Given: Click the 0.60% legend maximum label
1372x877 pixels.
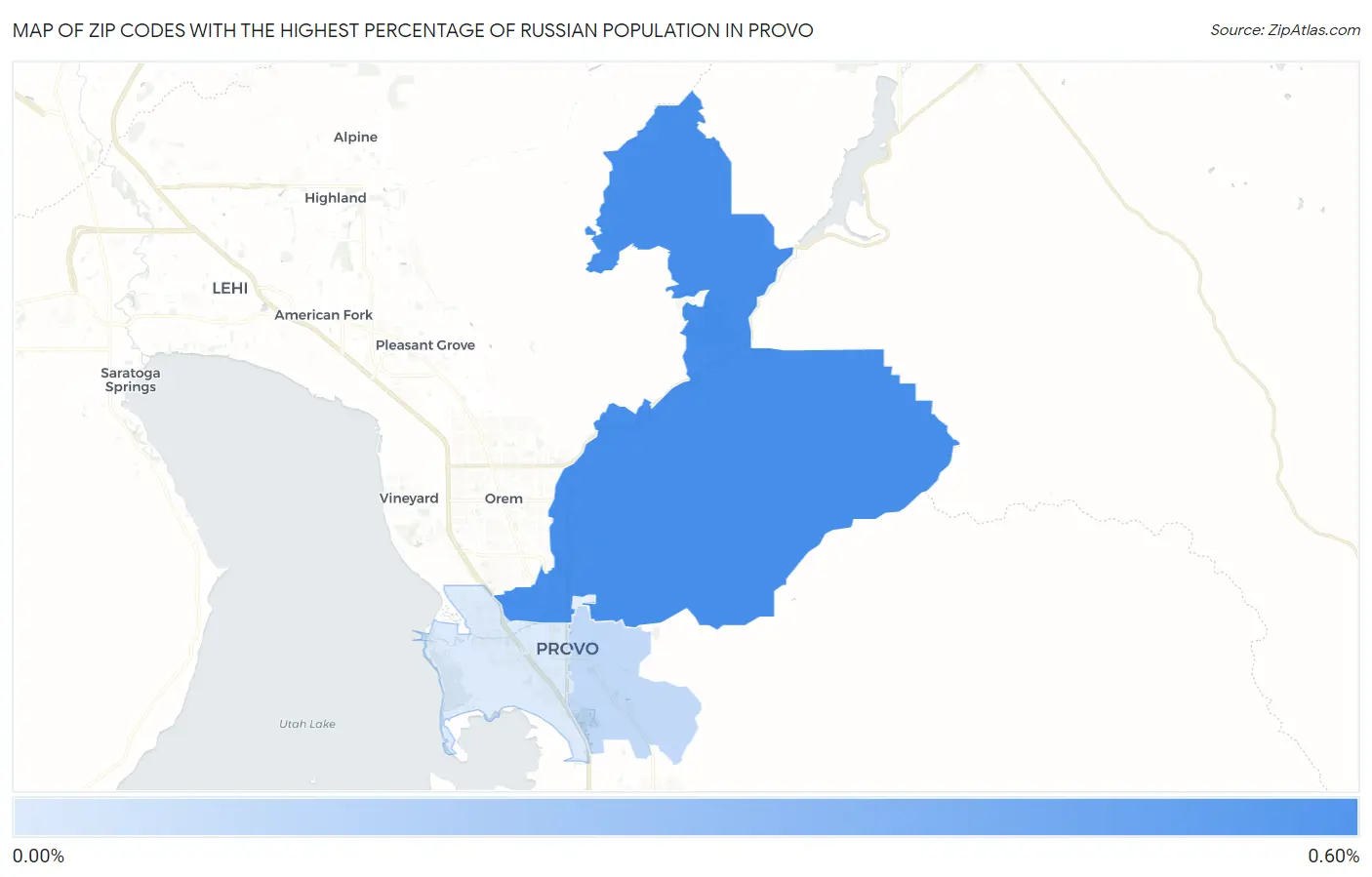Looking at the screenshot, I should pyautogui.click(x=1333, y=857).
